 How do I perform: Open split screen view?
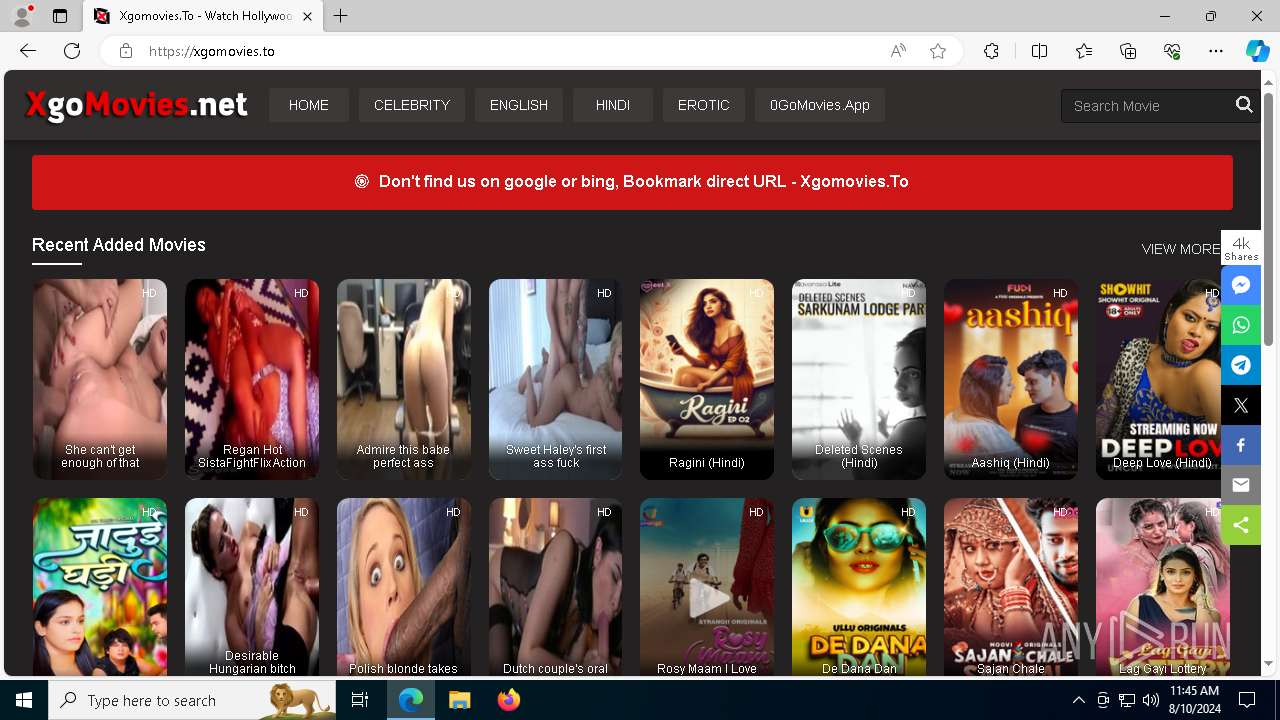(x=1039, y=51)
